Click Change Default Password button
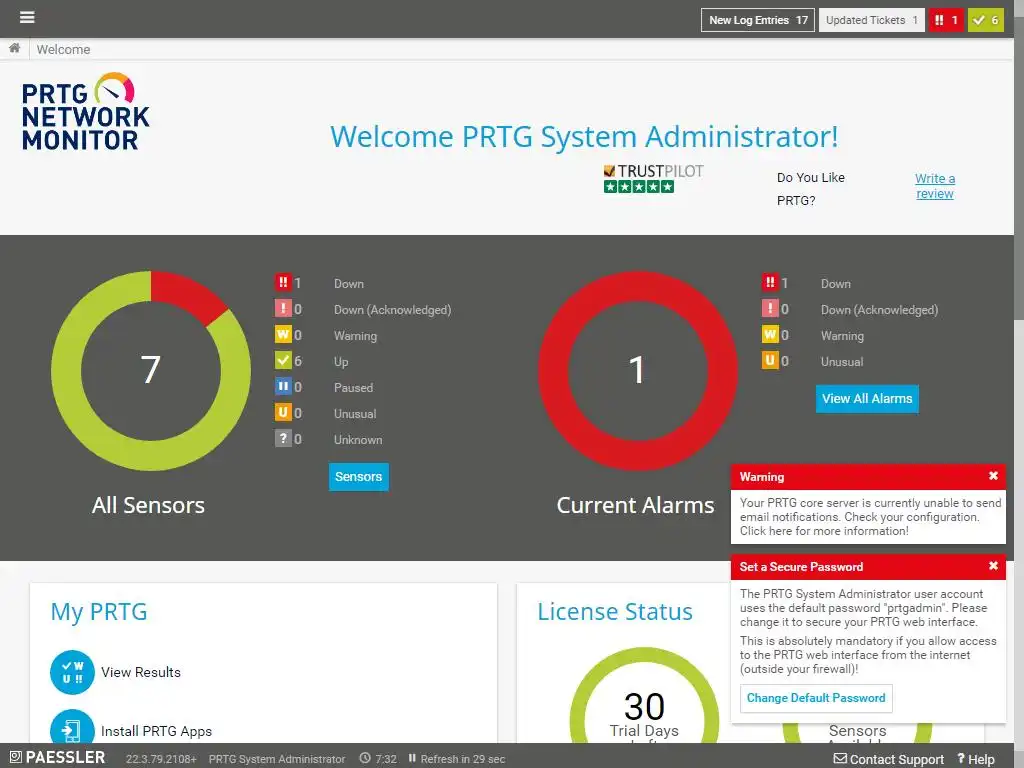The height and width of the screenshot is (768, 1024). (816, 698)
